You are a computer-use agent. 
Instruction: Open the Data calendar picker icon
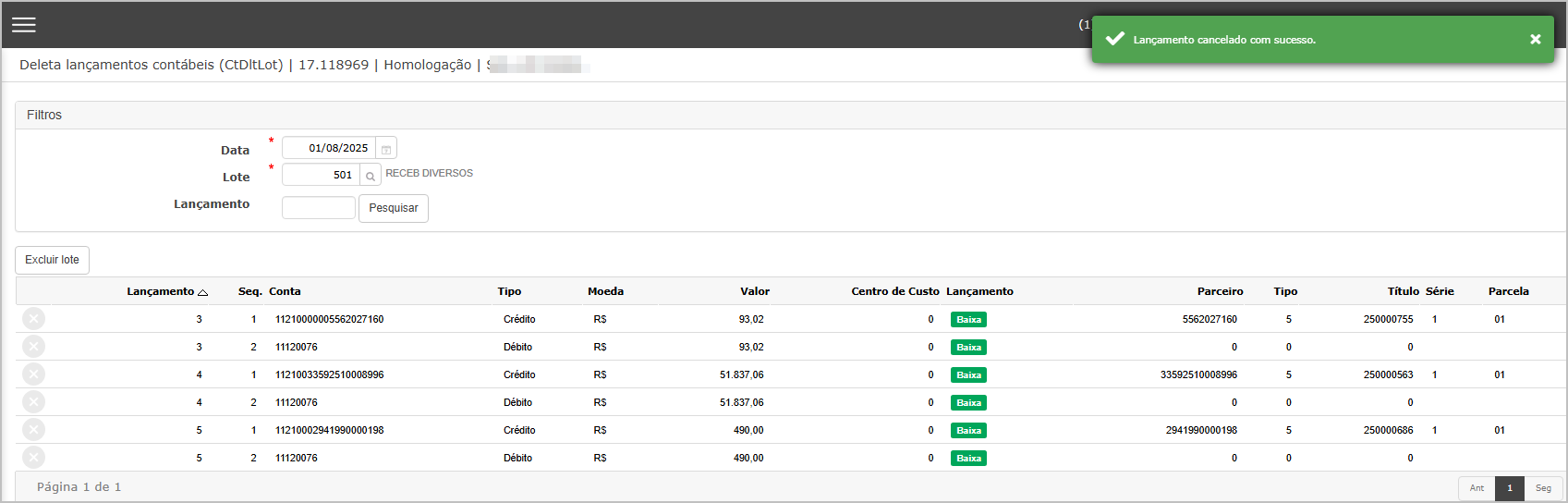tap(386, 149)
